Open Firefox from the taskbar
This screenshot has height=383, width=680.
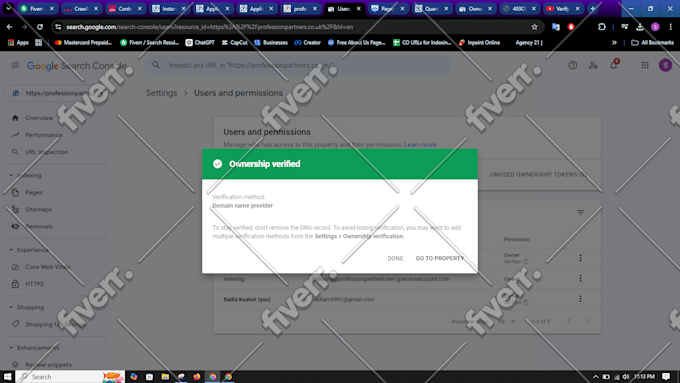(x=196, y=376)
